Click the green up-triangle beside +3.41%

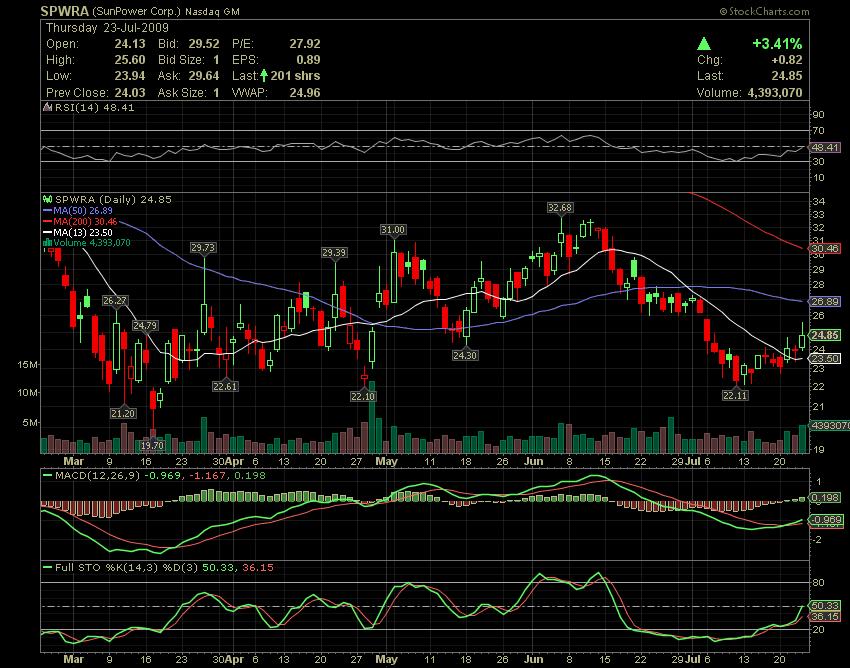(704, 43)
